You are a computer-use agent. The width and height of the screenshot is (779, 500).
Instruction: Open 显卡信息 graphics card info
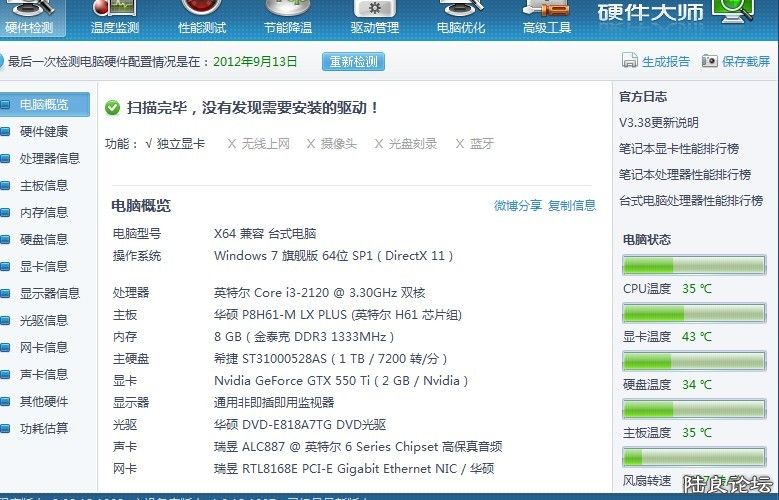[44, 266]
